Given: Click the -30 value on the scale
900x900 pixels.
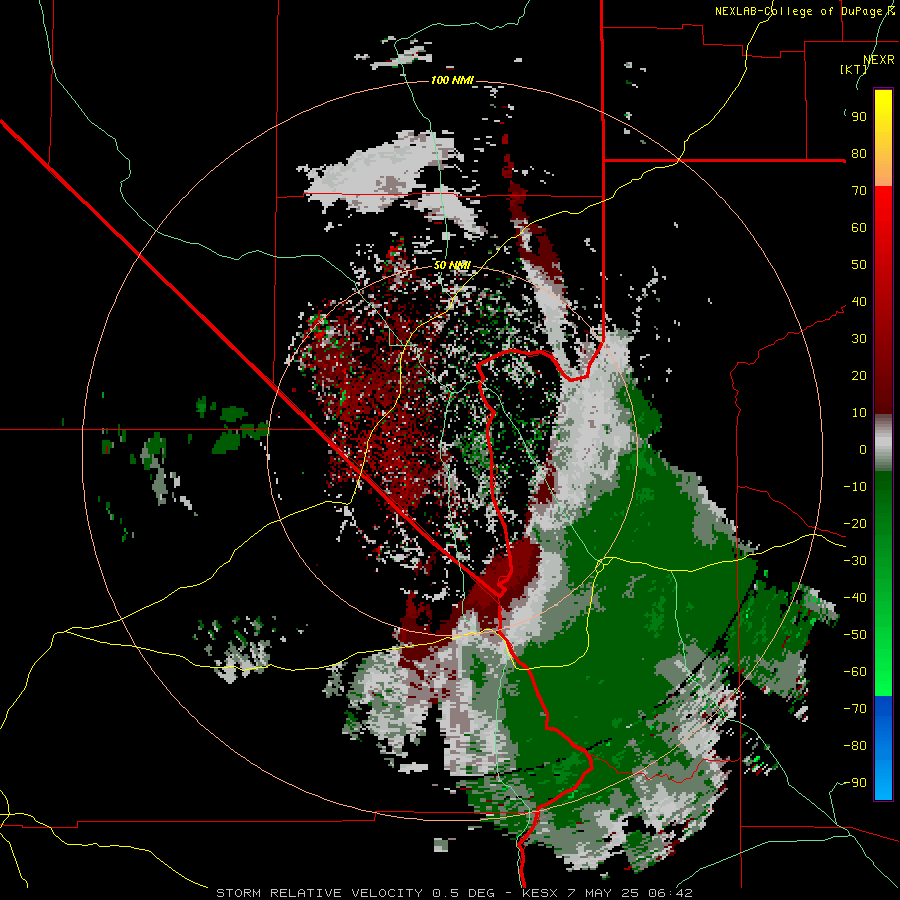Looking at the screenshot, I should (855, 561).
